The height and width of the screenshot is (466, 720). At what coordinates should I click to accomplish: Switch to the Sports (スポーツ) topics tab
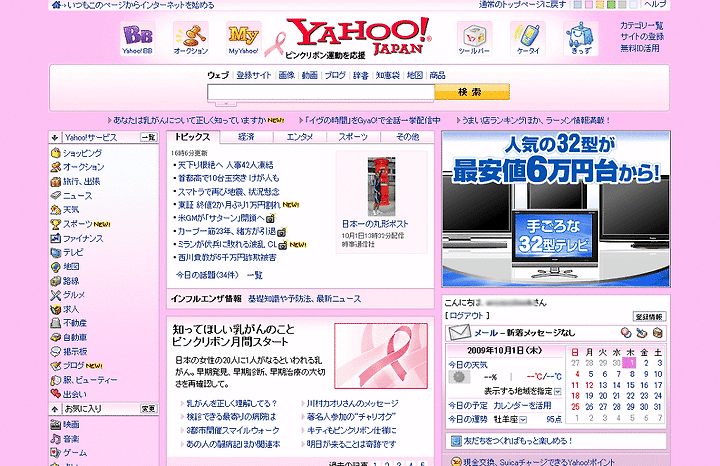pyautogui.click(x=353, y=137)
